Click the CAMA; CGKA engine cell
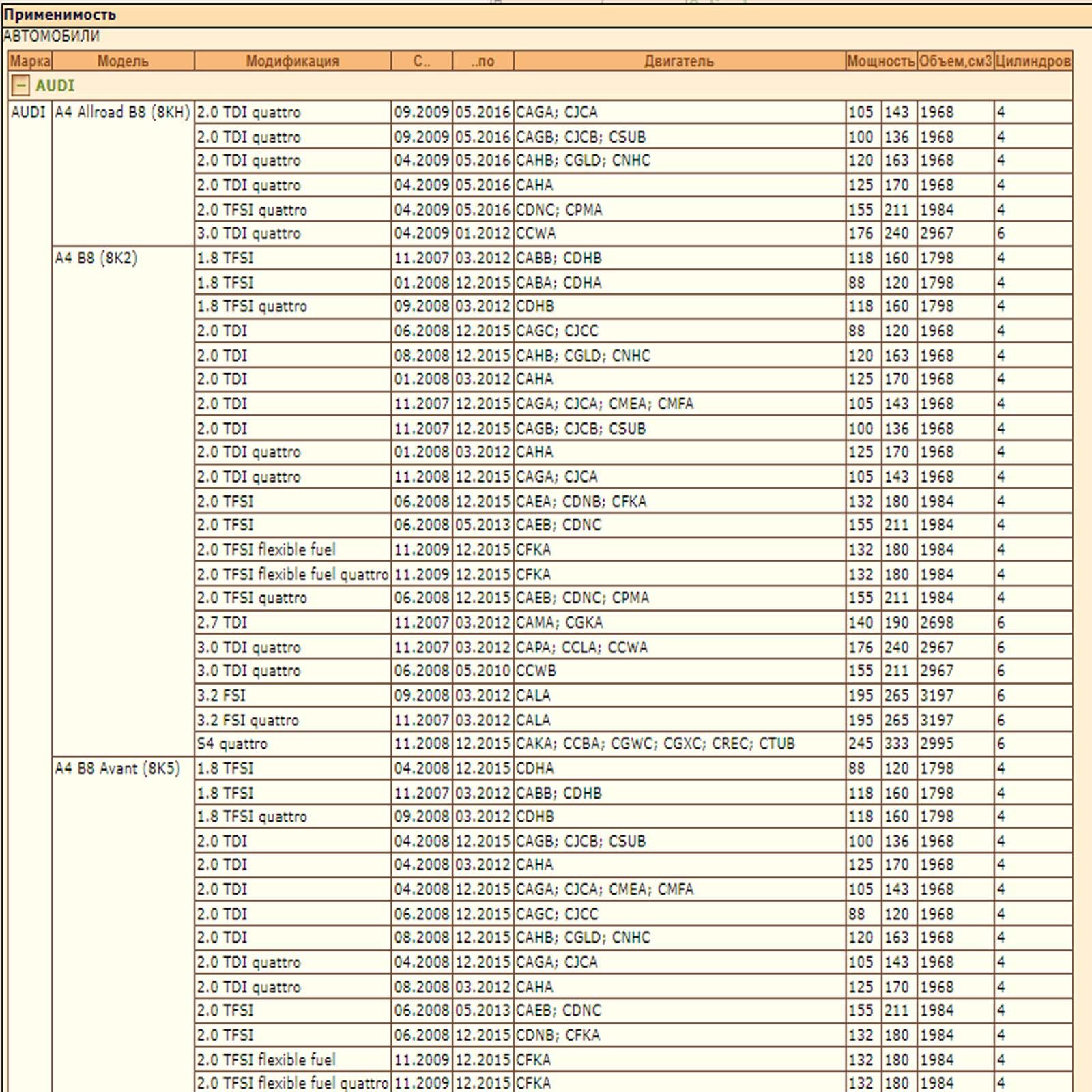The height and width of the screenshot is (1092, 1092). click(x=559, y=623)
